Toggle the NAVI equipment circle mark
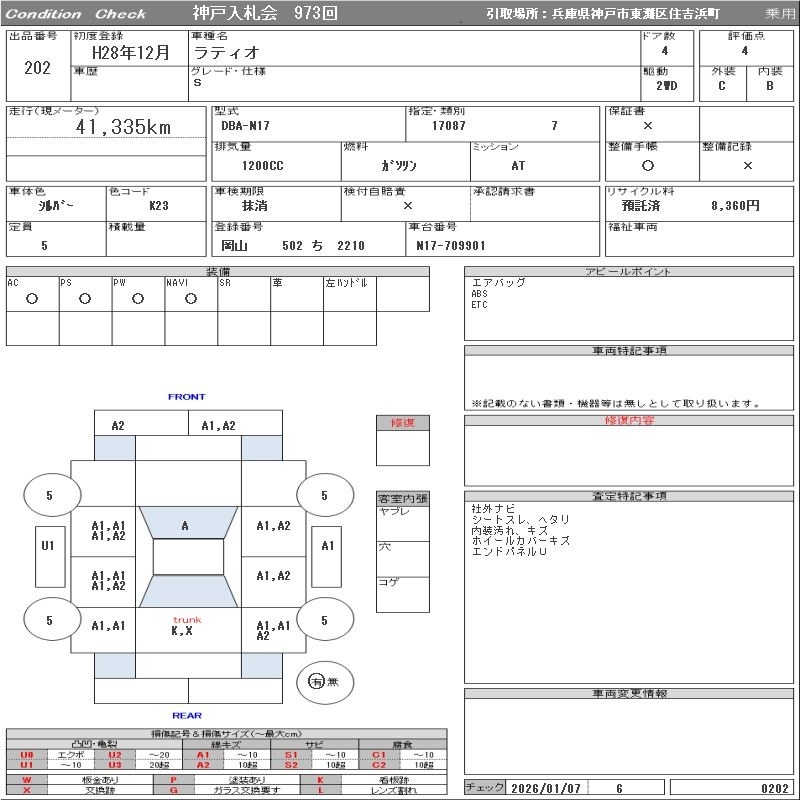 pos(190,298)
